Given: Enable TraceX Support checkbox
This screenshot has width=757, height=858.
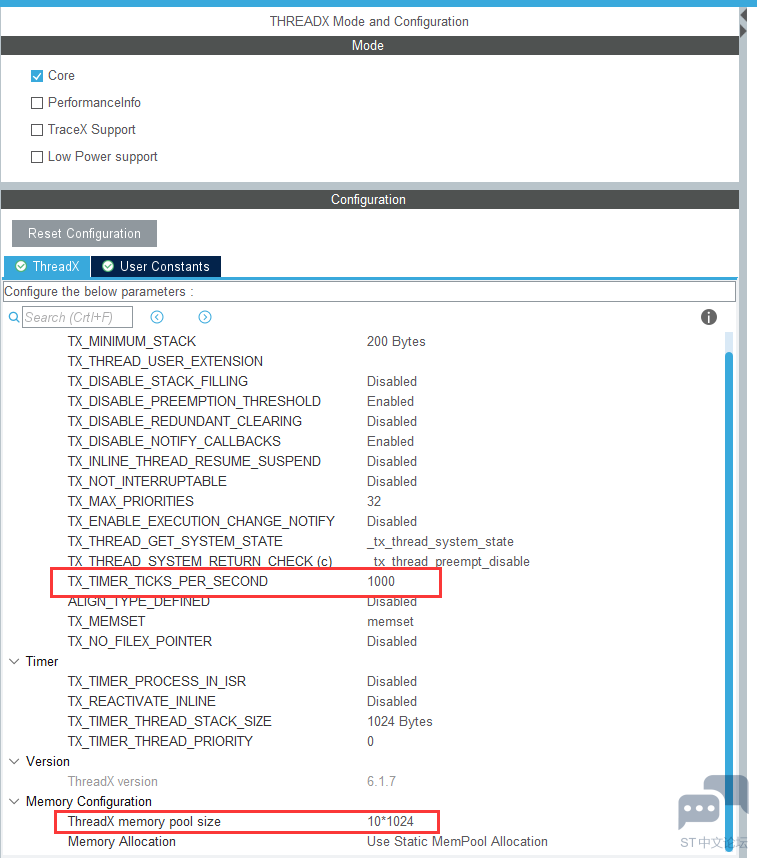Looking at the screenshot, I should [37, 130].
